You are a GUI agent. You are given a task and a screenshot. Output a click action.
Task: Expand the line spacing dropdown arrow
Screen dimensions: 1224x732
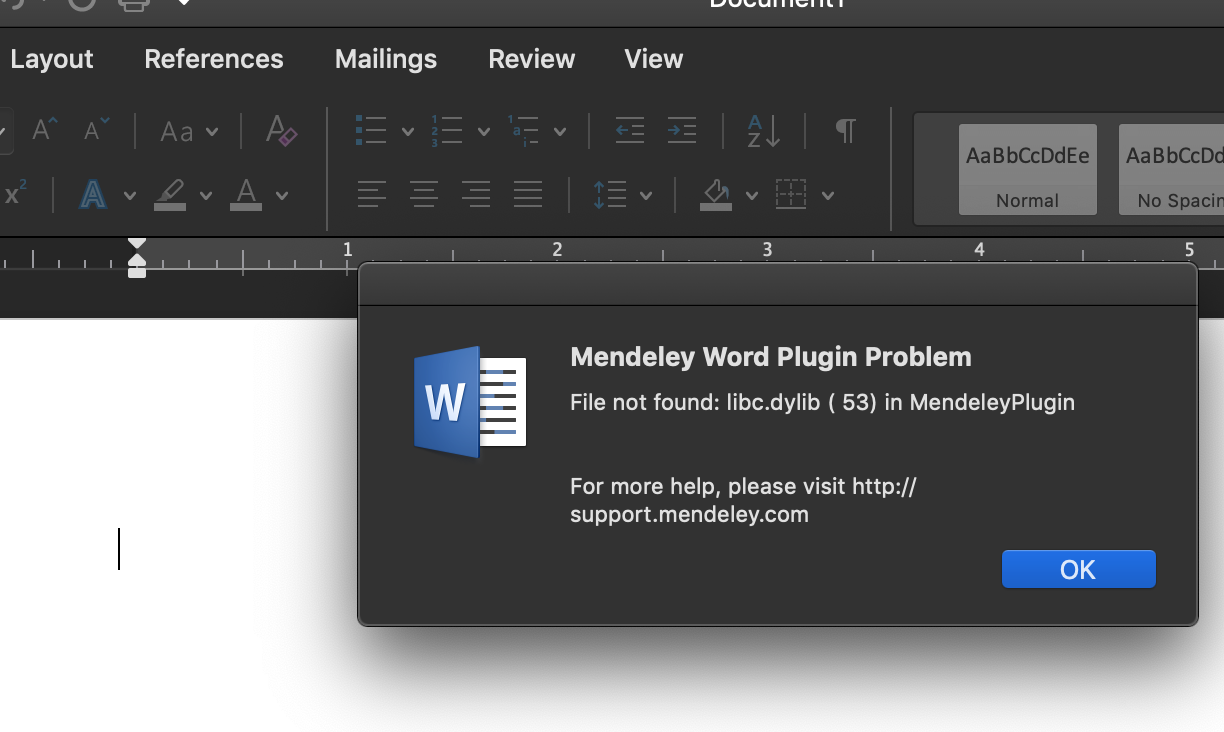point(646,195)
